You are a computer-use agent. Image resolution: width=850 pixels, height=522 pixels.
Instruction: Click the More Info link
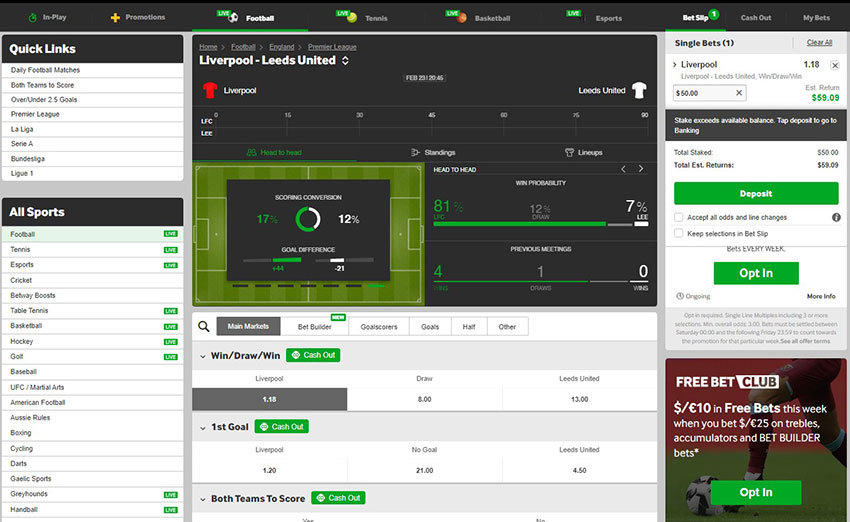[821, 296]
